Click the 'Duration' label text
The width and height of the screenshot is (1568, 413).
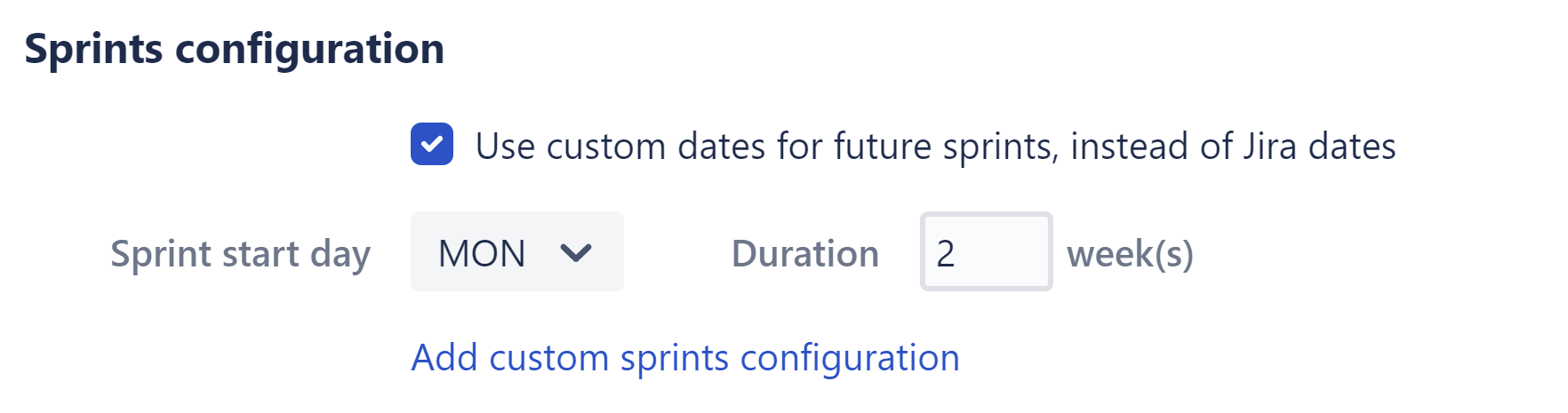coord(804,254)
